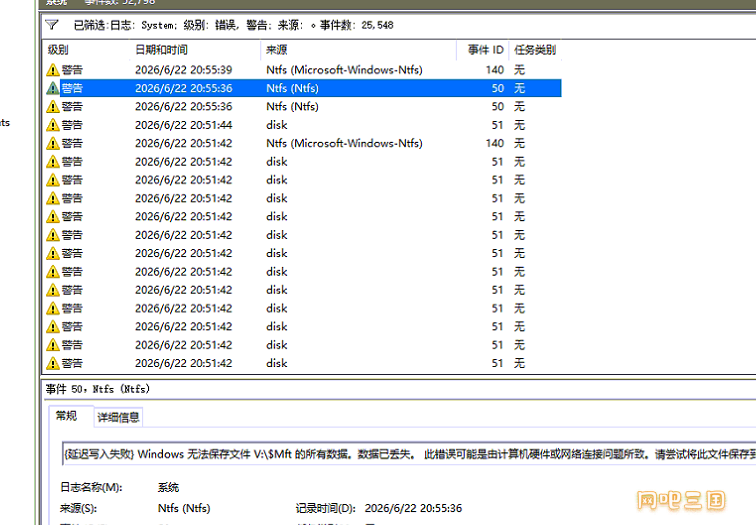This screenshot has height=525, width=756.
Task: Click the source value Ntfs (Ntfs) in details
Action: (x=184, y=508)
